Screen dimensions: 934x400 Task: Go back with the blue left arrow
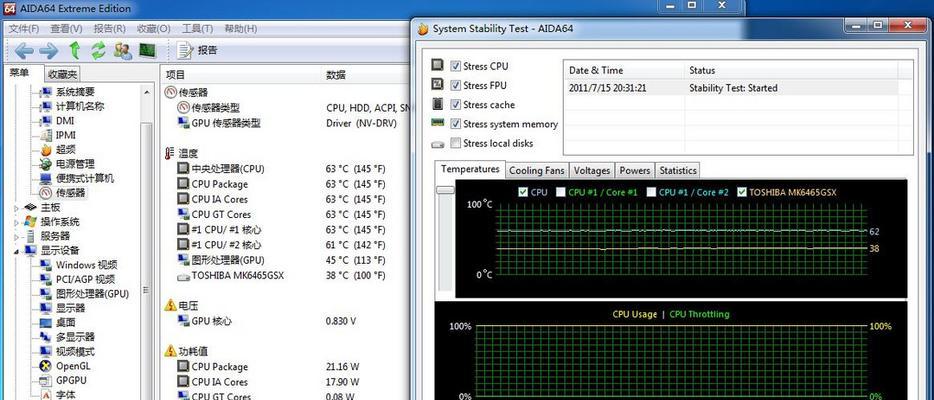pos(24,51)
